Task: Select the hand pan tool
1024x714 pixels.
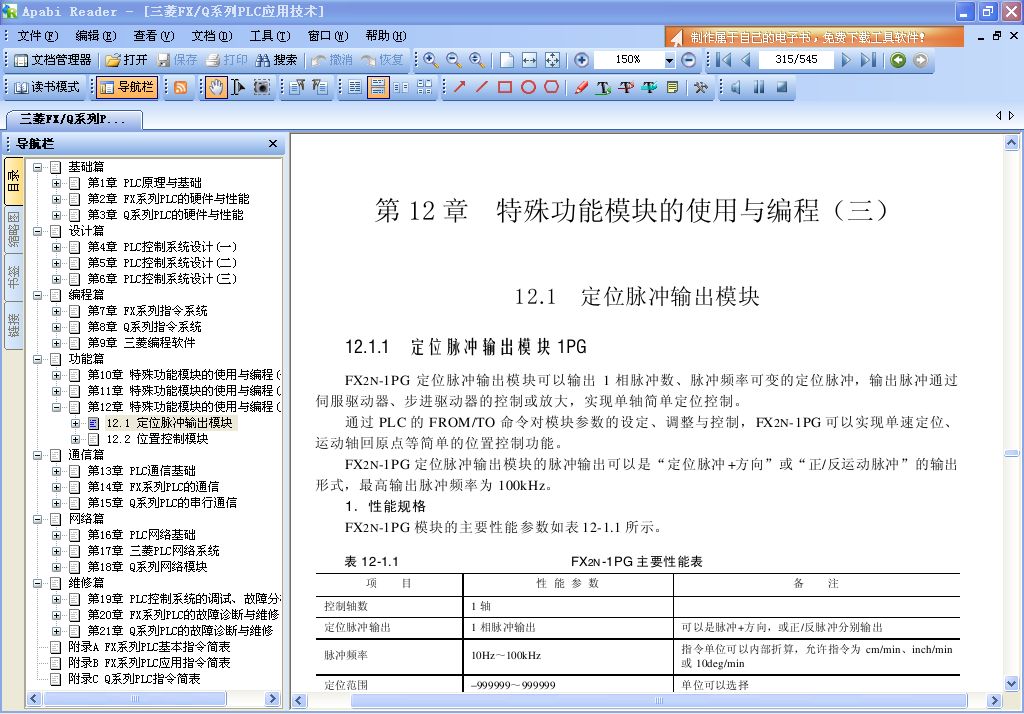Action: (x=216, y=87)
